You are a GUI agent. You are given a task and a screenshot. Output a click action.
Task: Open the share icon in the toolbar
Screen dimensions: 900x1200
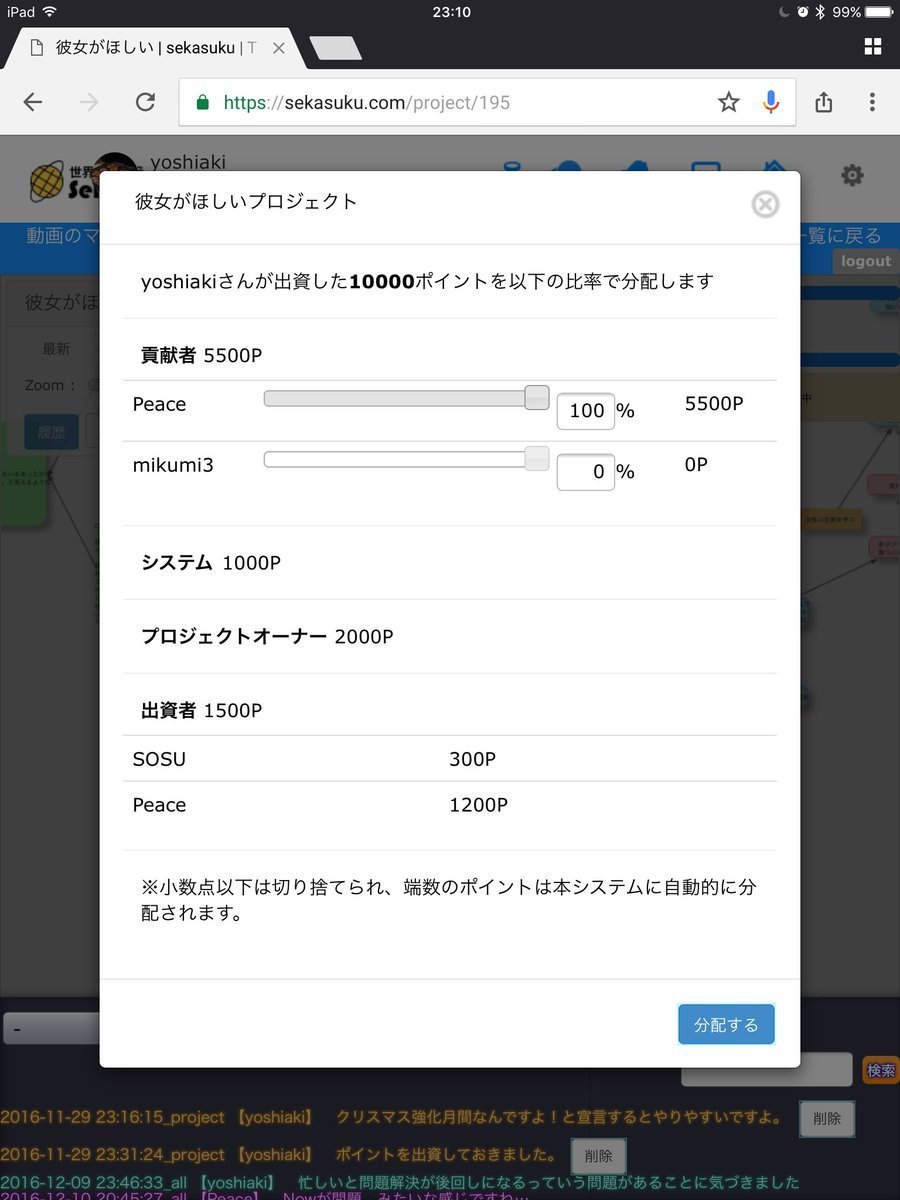823,102
